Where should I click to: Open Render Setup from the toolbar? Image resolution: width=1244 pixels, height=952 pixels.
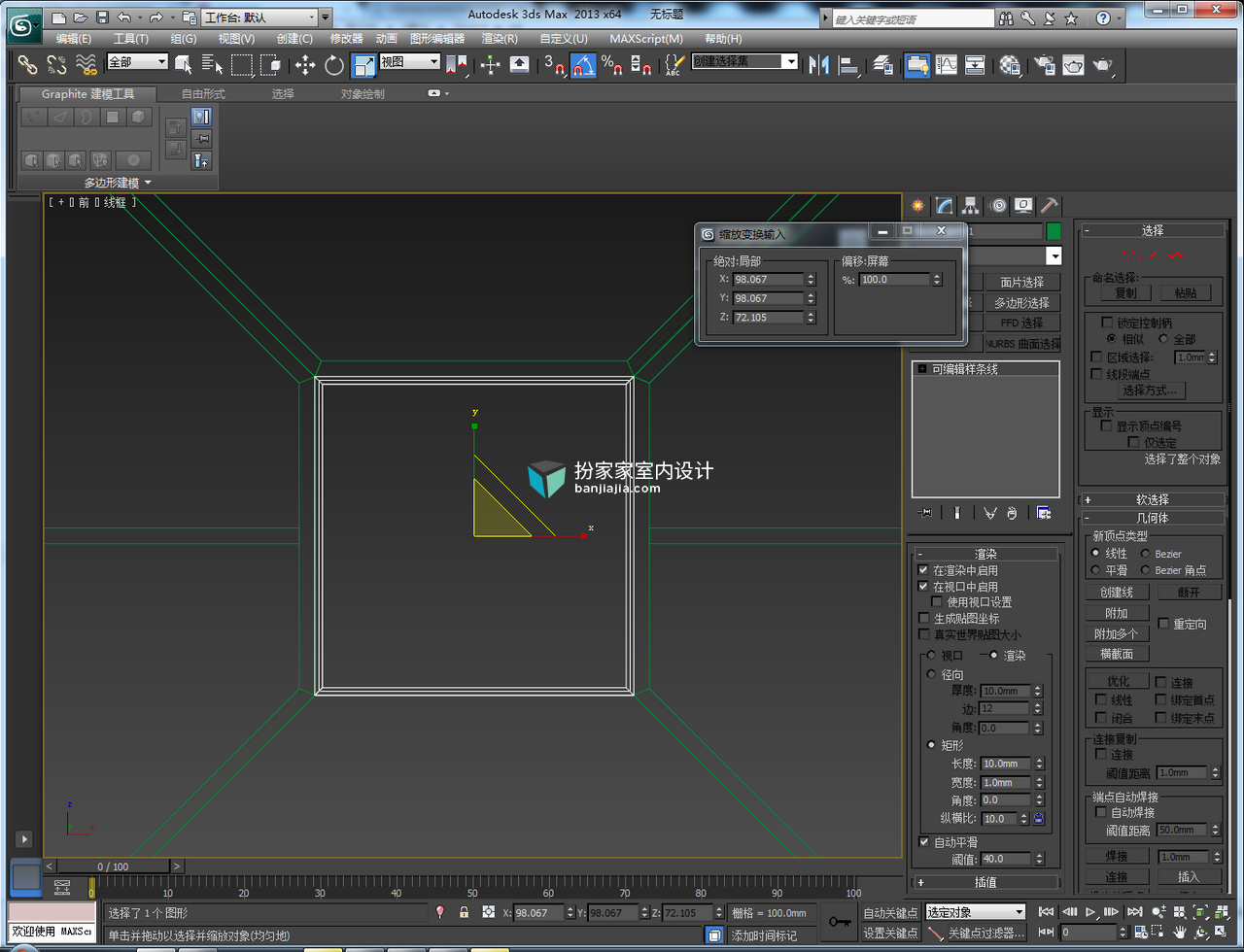click(x=1045, y=65)
